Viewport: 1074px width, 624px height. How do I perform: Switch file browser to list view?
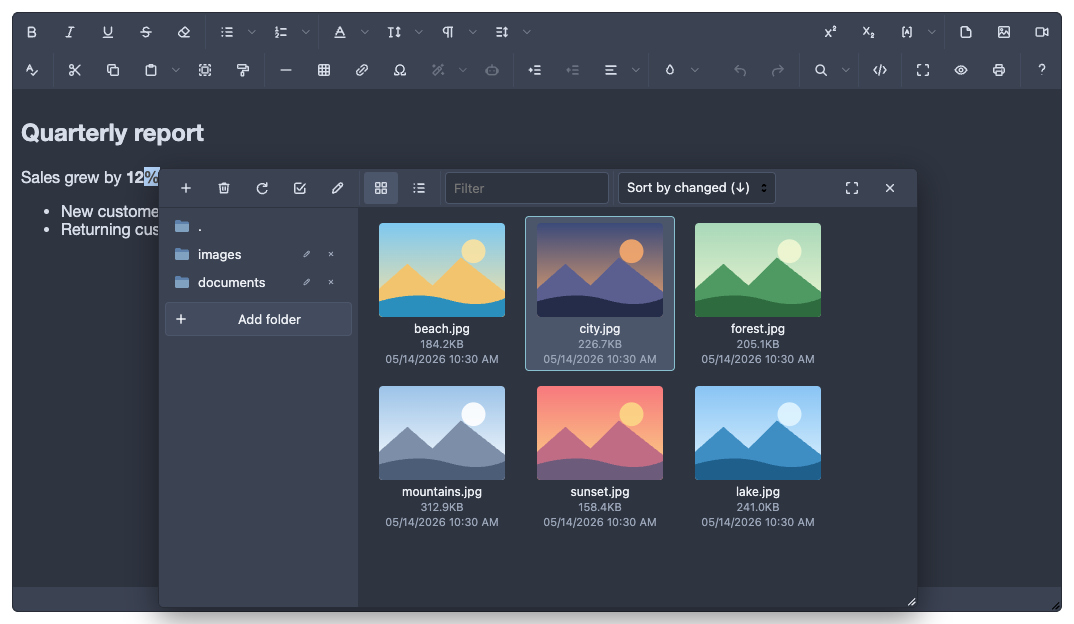[419, 188]
